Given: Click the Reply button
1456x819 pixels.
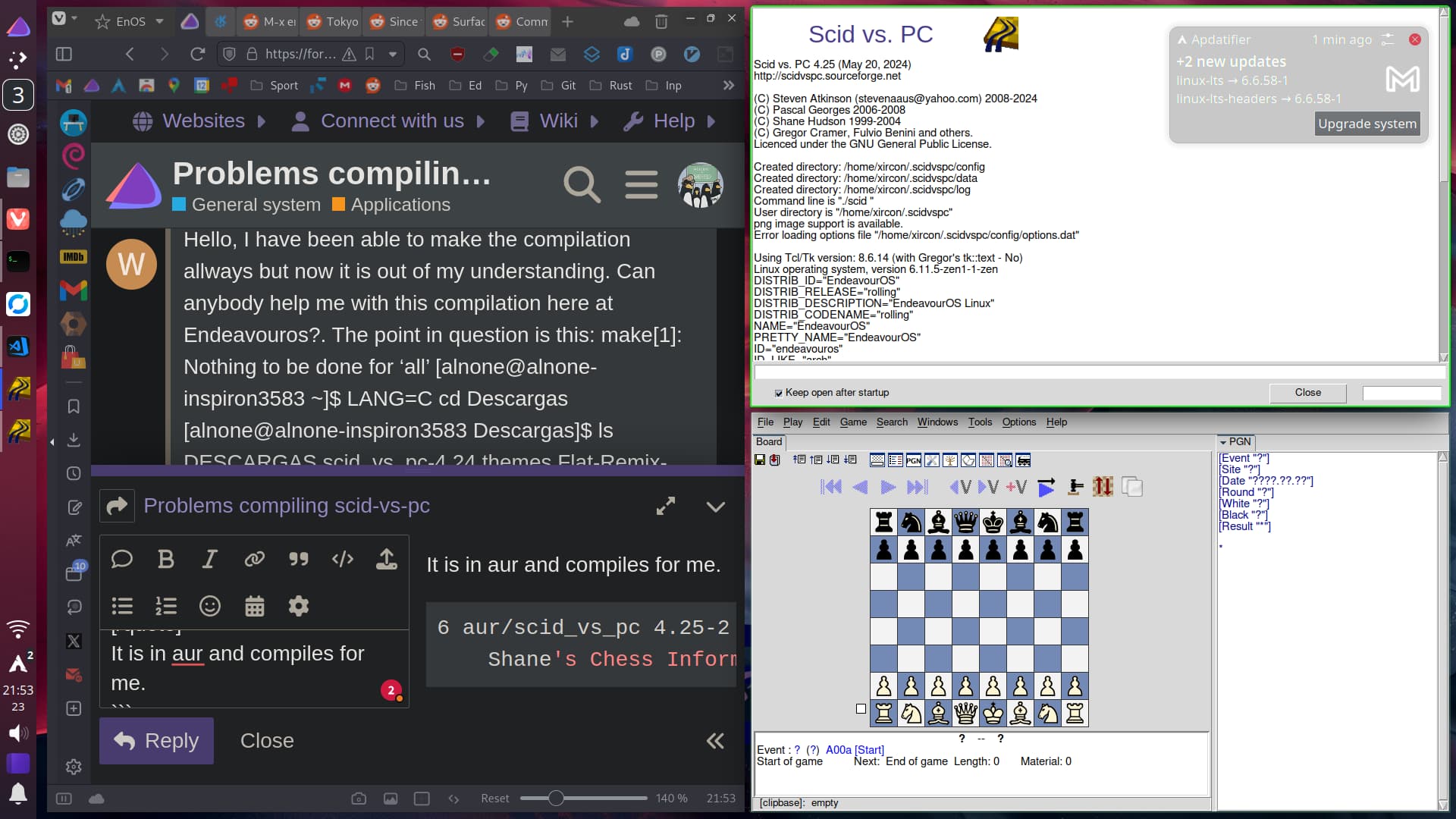Looking at the screenshot, I should point(156,741).
